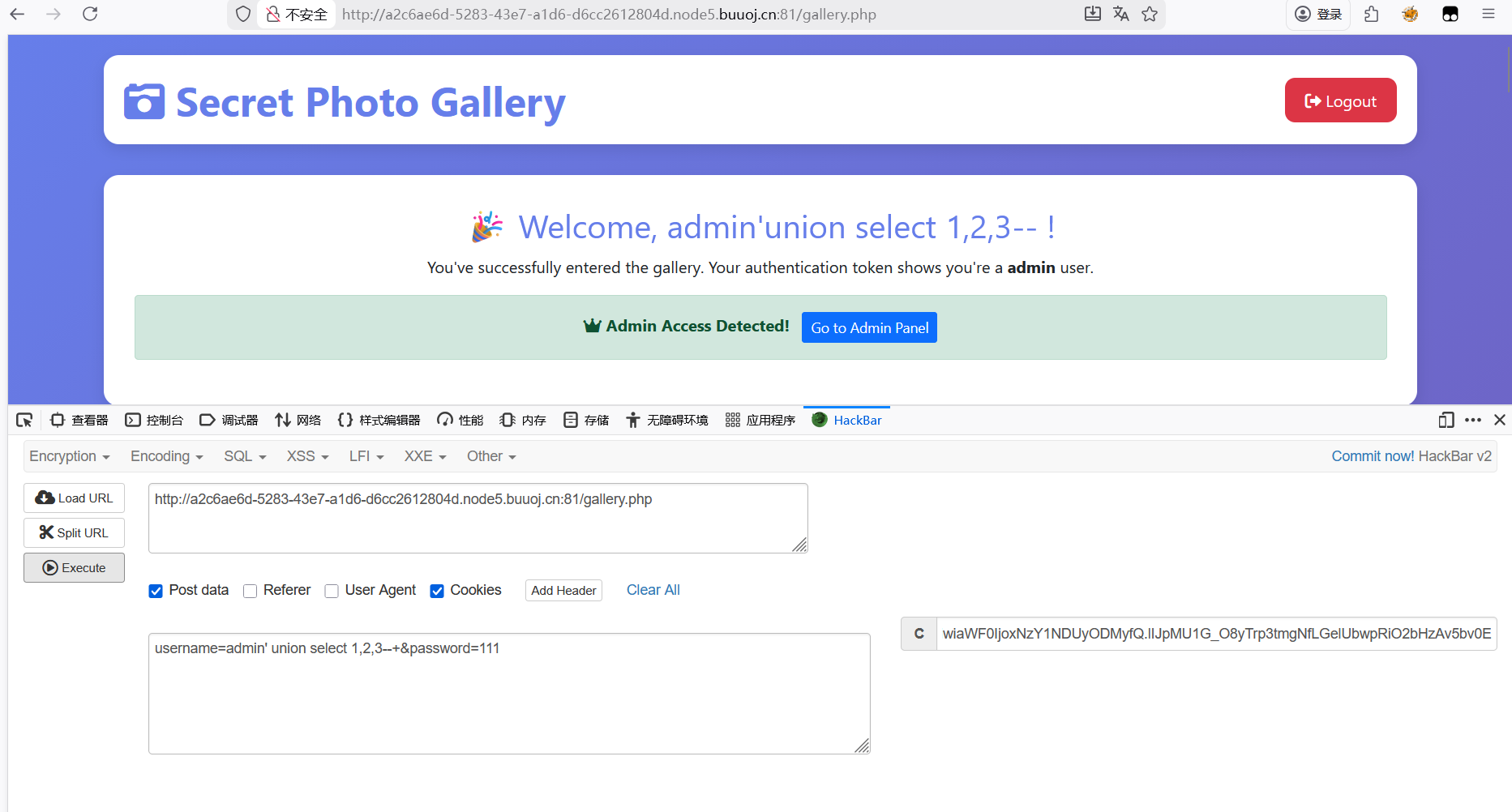Open the 控制台 console tab
This screenshot has height=812, width=1512.
point(154,420)
